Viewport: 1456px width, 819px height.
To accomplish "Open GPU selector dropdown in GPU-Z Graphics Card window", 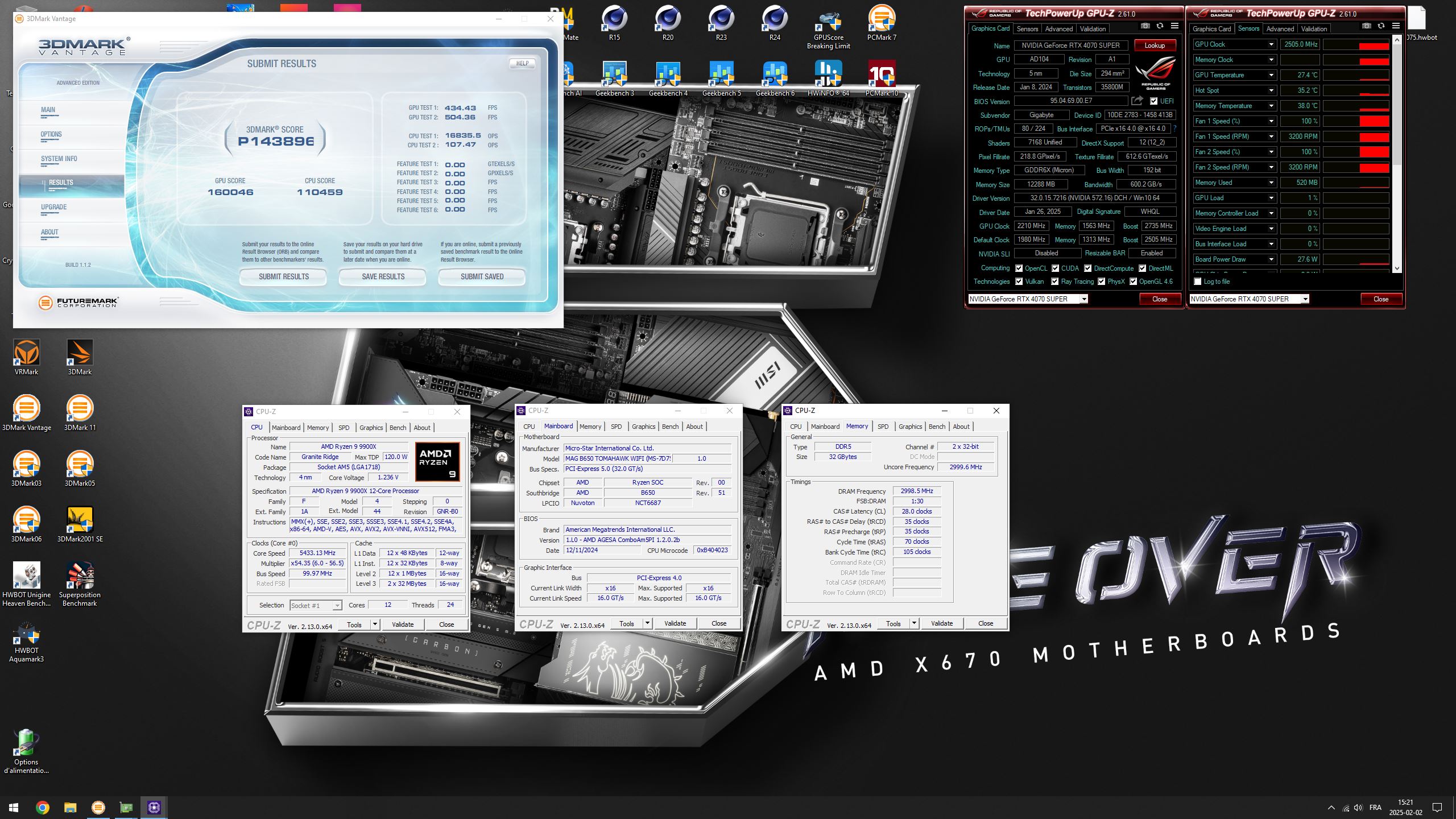I will click(1084, 299).
